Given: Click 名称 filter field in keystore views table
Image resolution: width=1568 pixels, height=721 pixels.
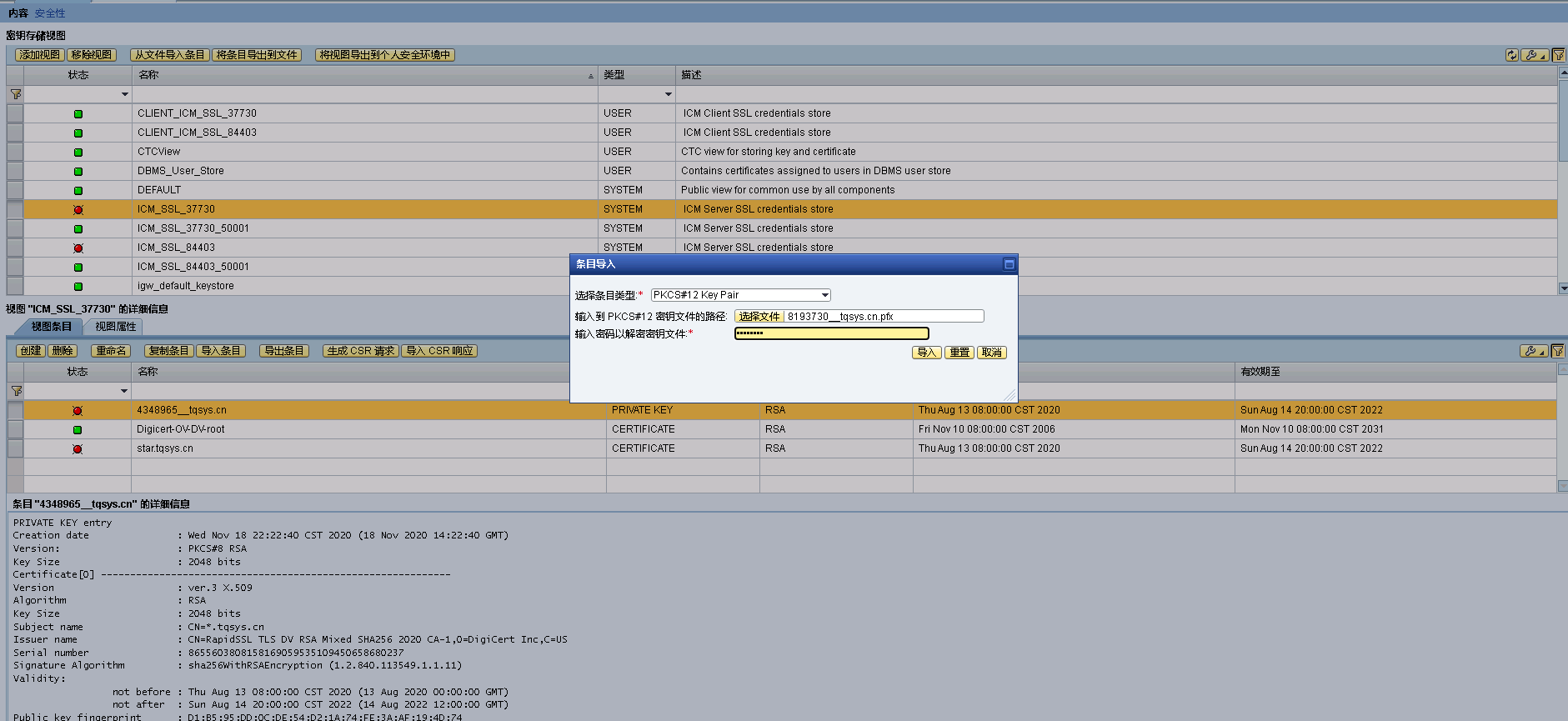Looking at the screenshot, I should (x=365, y=94).
